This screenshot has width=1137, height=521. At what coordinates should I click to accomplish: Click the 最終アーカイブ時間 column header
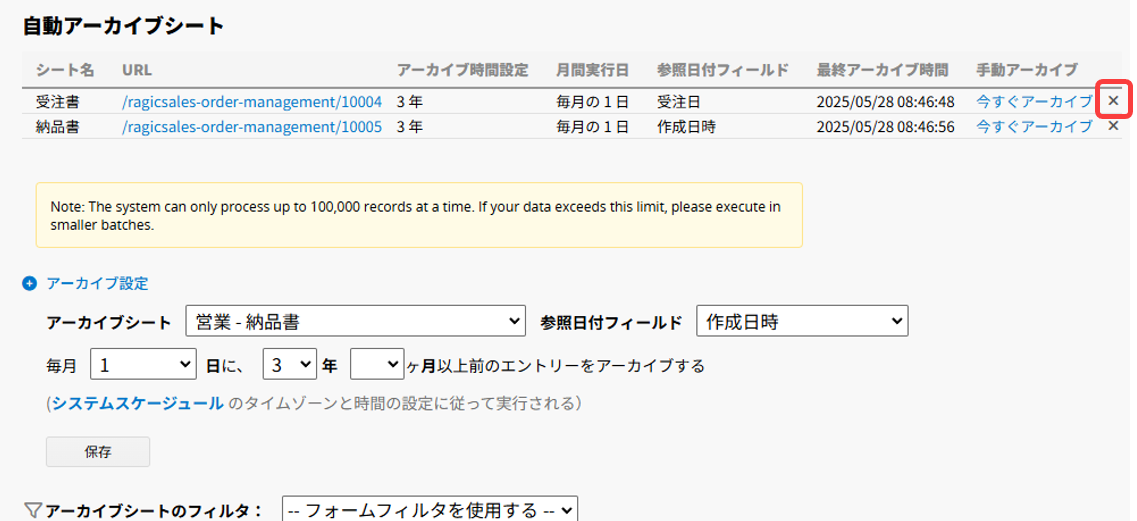click(x=882, y=70)
